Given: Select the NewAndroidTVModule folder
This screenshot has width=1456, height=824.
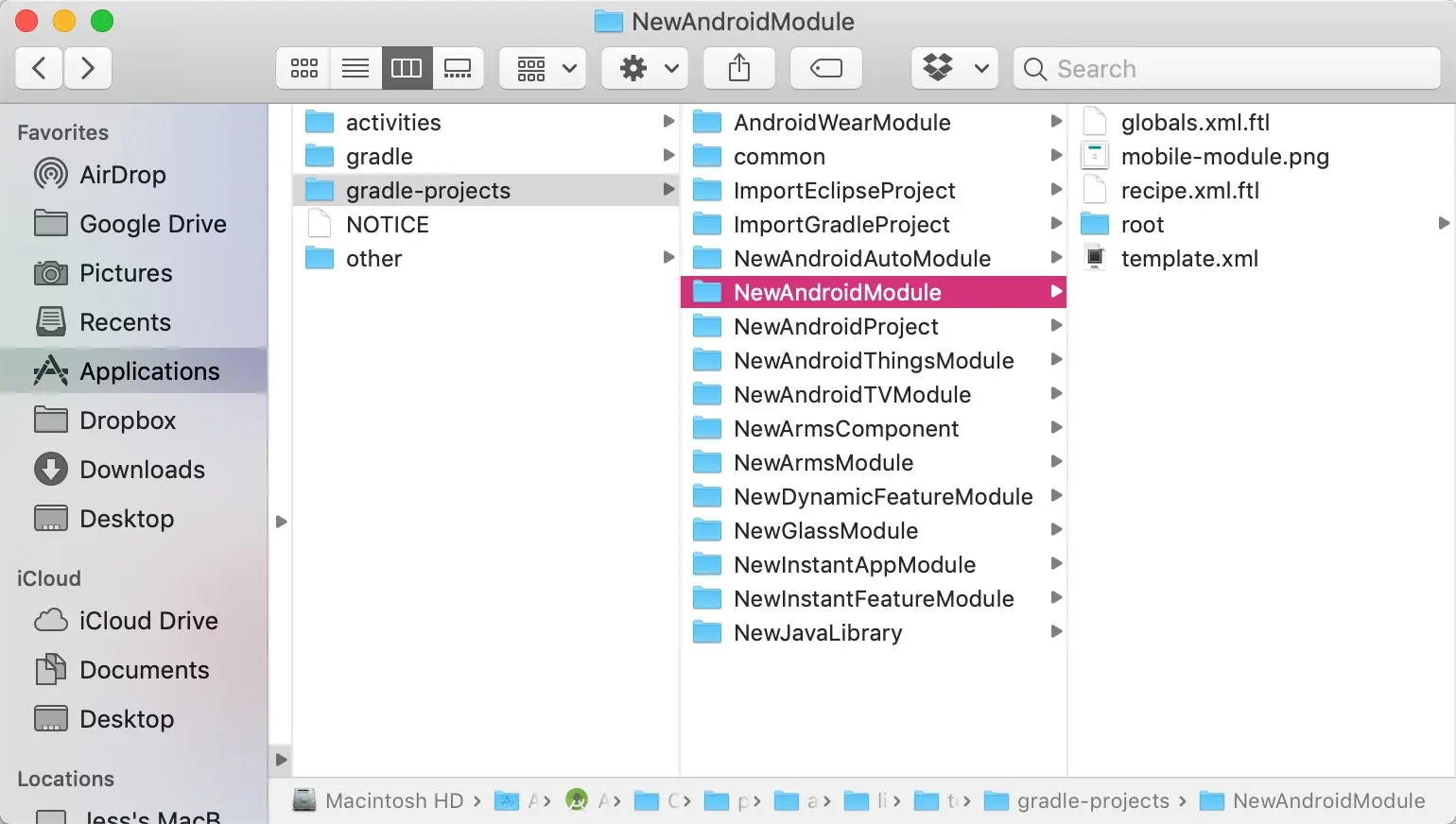Looking at the screenshot, I should (x=873, y=394).
